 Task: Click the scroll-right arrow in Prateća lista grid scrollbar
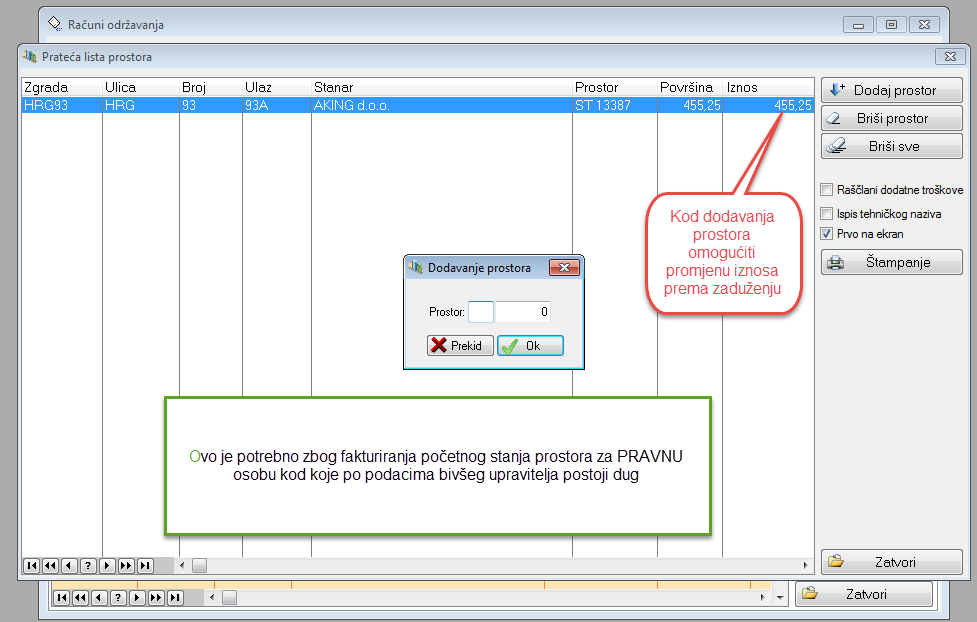(x=806, y=565)
